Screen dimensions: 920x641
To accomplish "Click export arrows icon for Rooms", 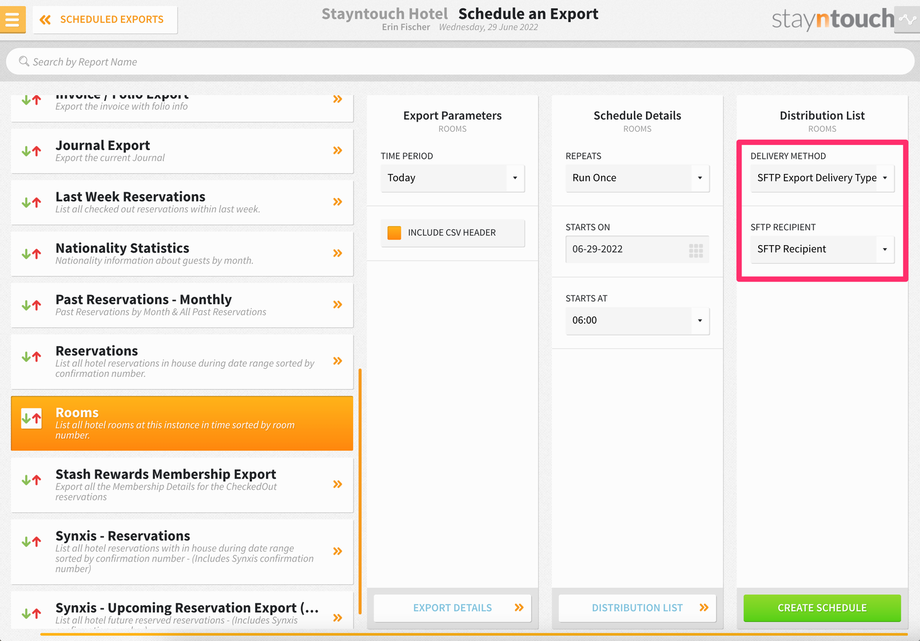I will pos(32,419).
